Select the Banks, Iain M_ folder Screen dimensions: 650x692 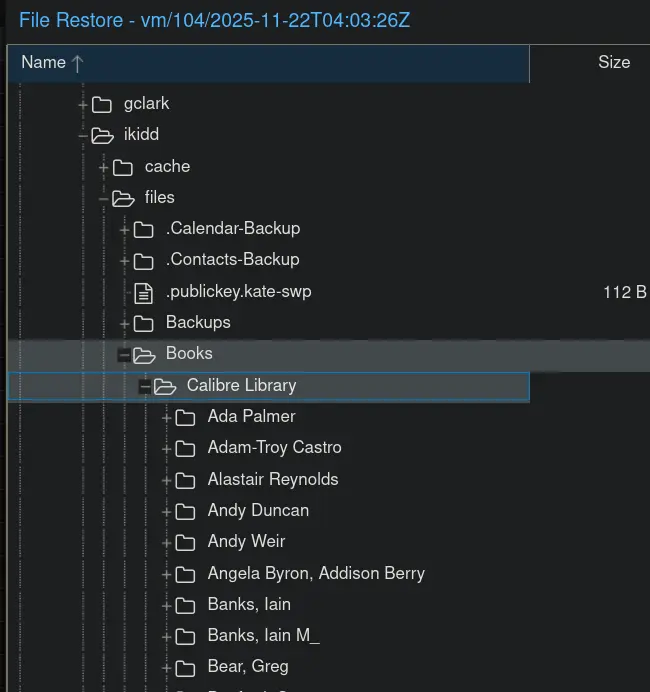pos(263,636)
